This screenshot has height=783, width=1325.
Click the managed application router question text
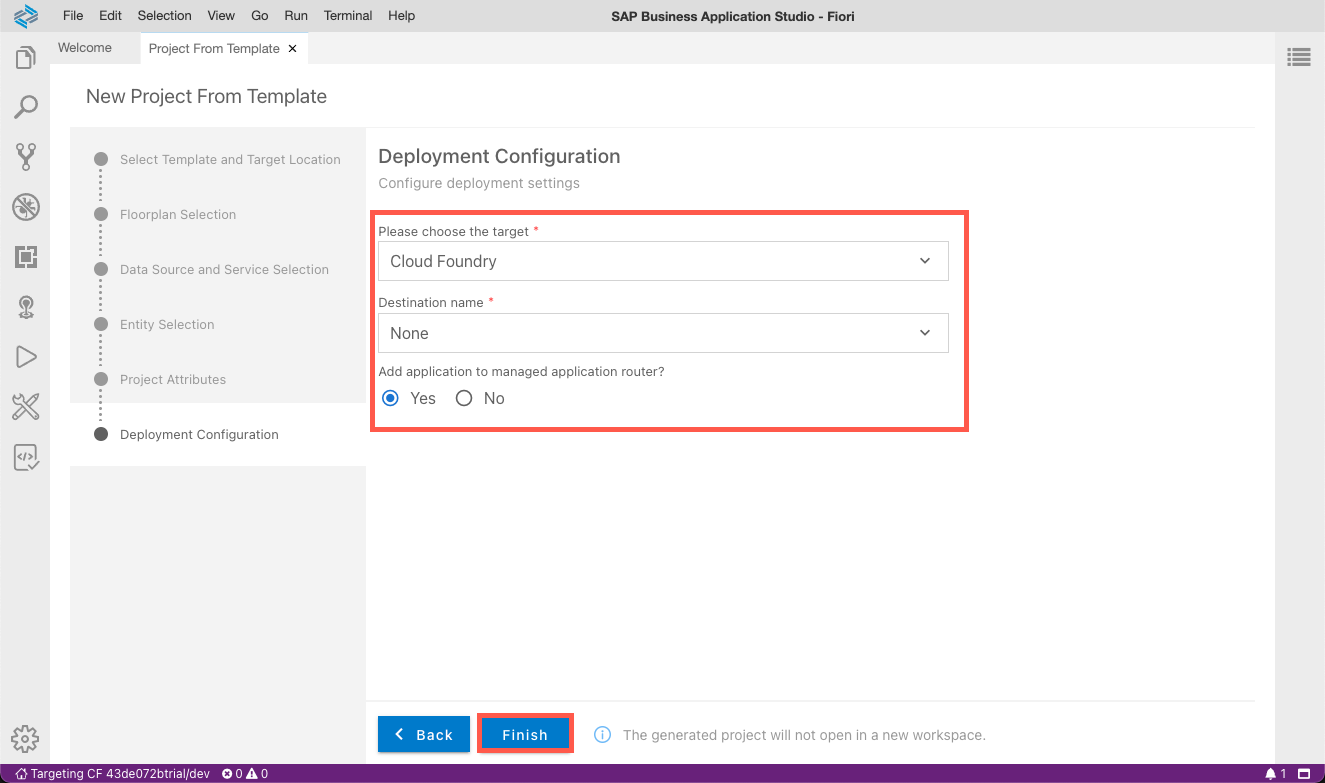(521, 372)
